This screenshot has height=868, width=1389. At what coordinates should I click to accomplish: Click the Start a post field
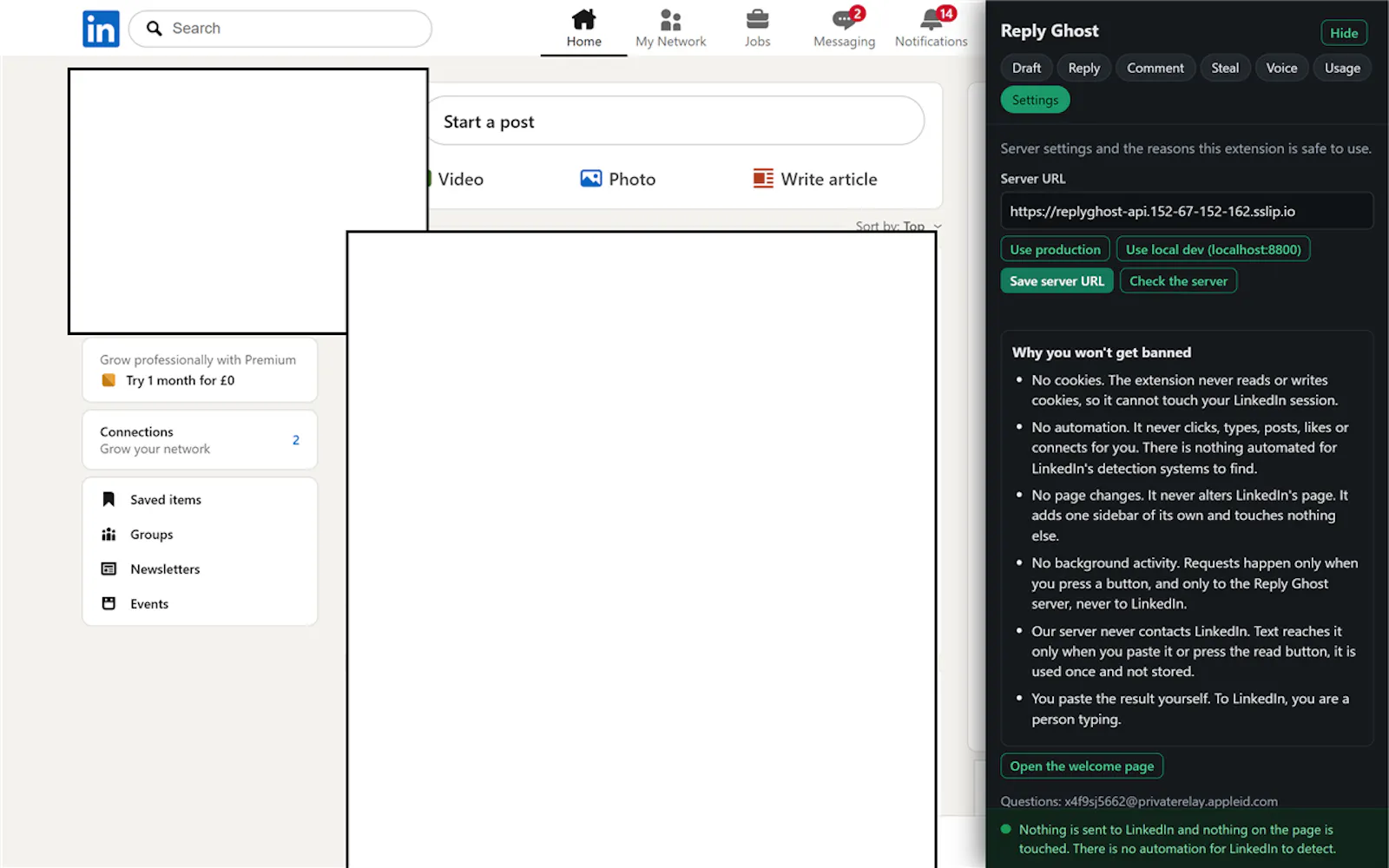point(675,122)
